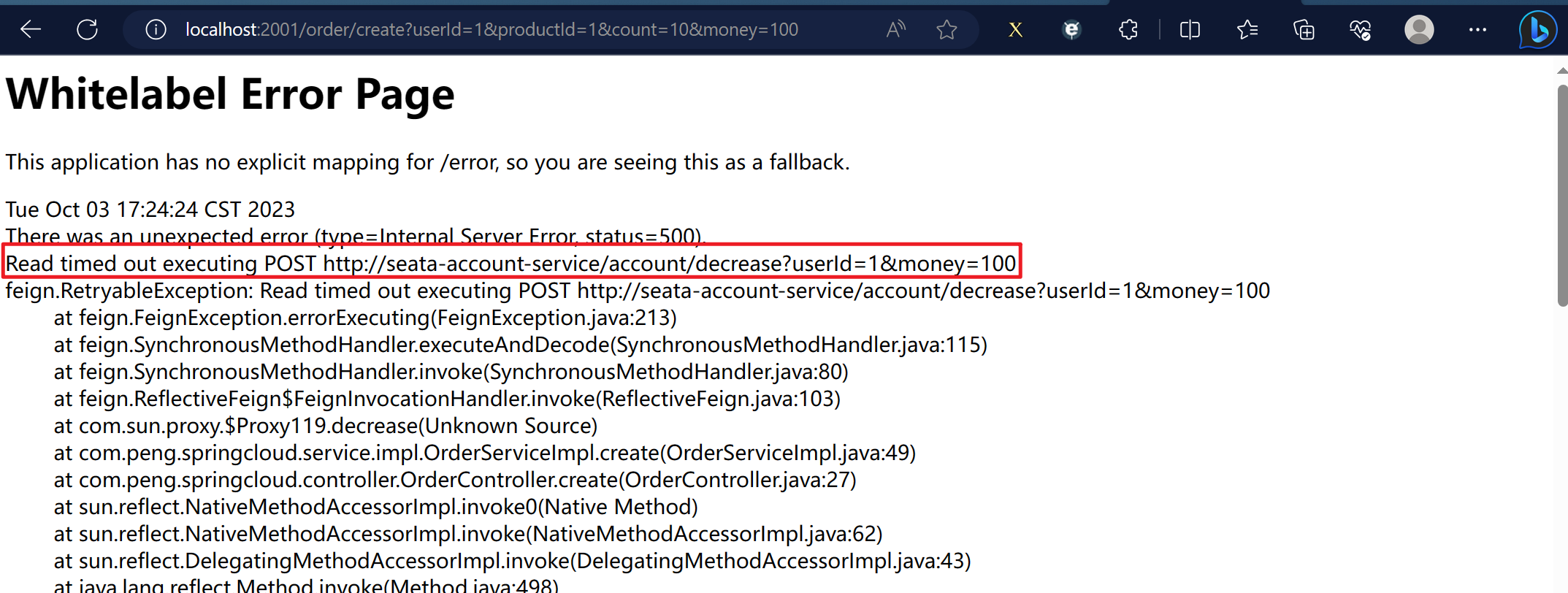Image resolution: width=1568 pixels, height=593 pixels.
Task: Click the yellow X extension icon
Action: coord(1015,30)
